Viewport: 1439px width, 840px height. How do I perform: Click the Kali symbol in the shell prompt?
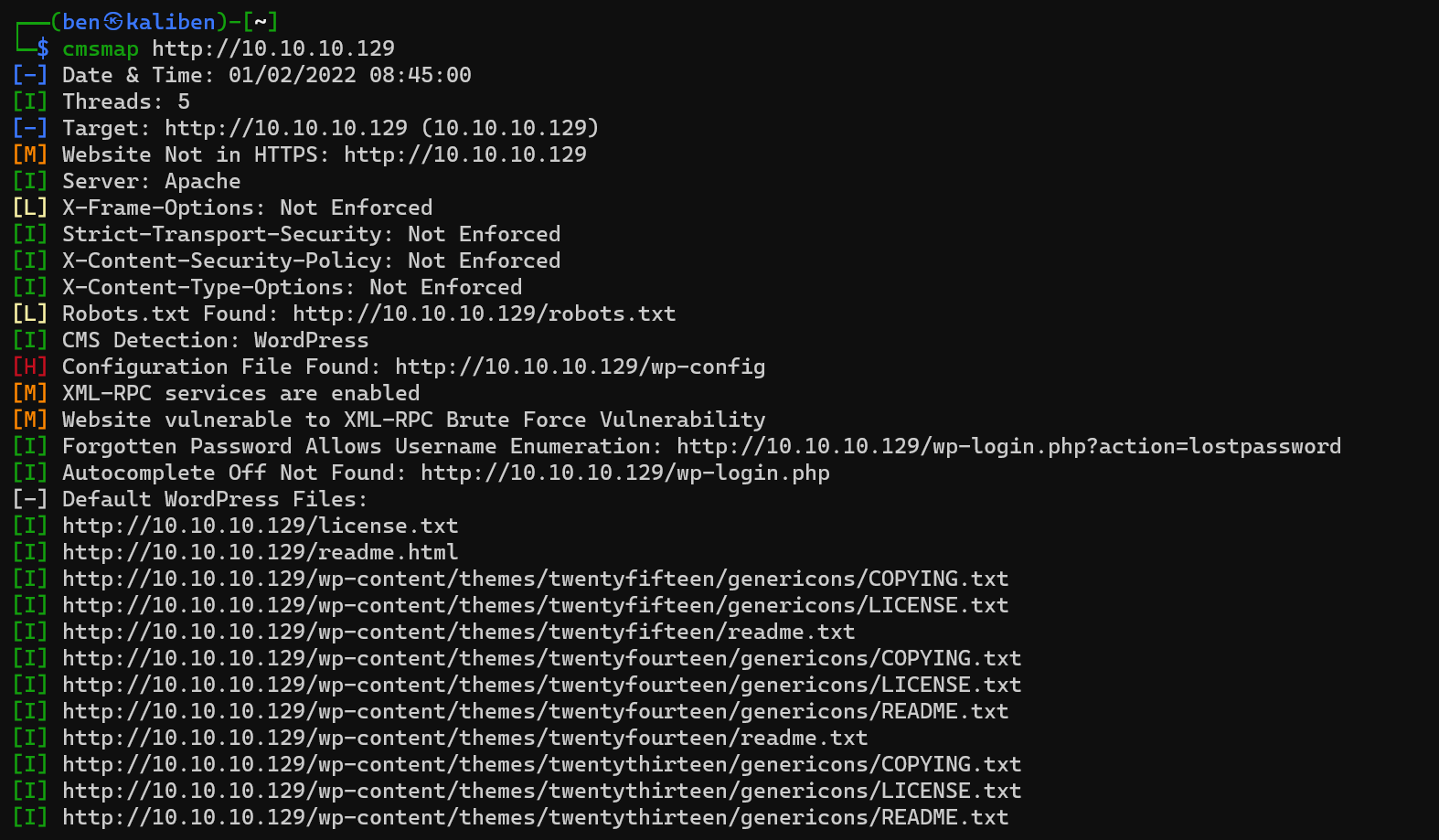113,22
